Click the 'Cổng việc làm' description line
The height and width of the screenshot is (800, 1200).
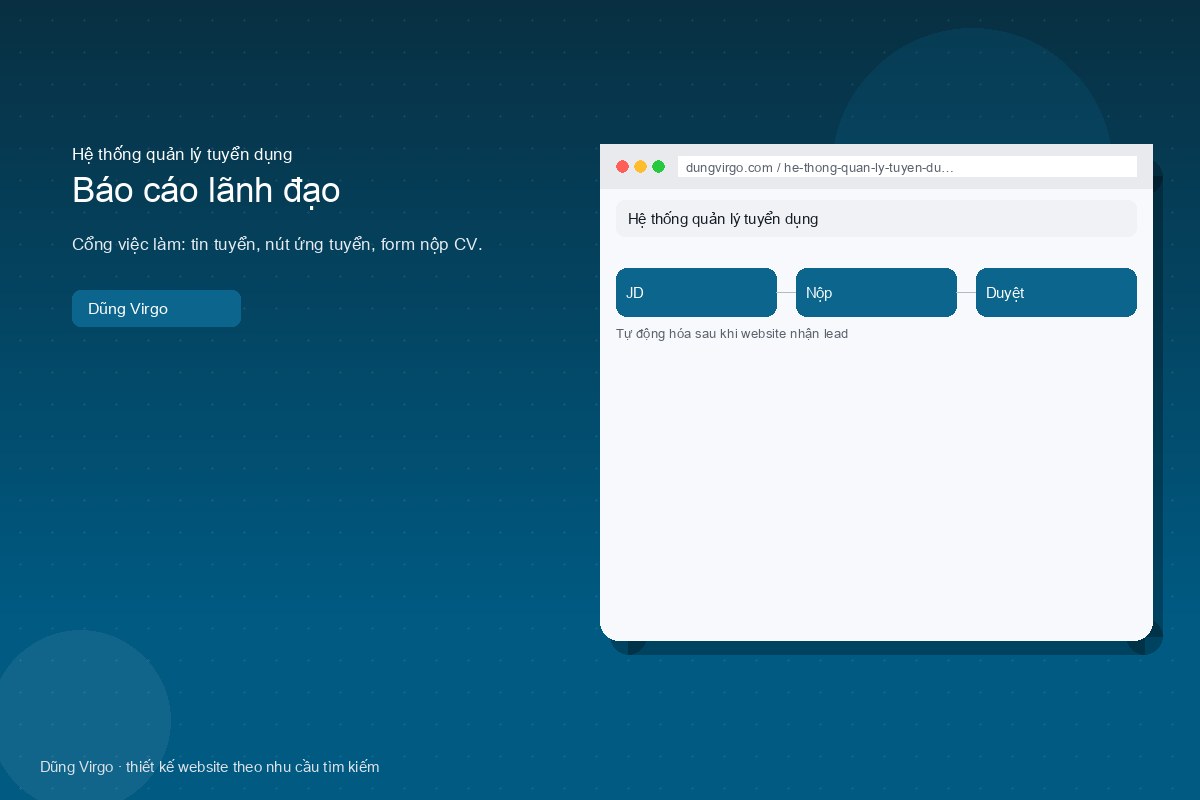[277, 245]
